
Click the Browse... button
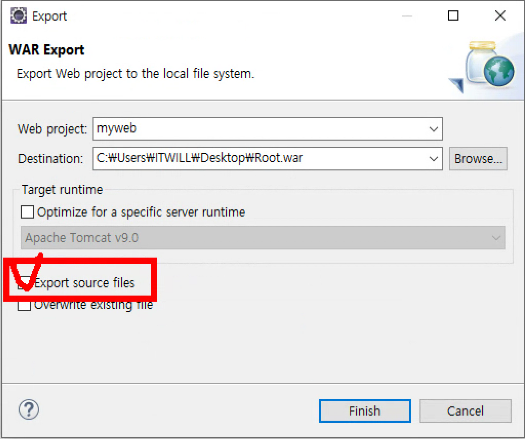coord(478,158)
